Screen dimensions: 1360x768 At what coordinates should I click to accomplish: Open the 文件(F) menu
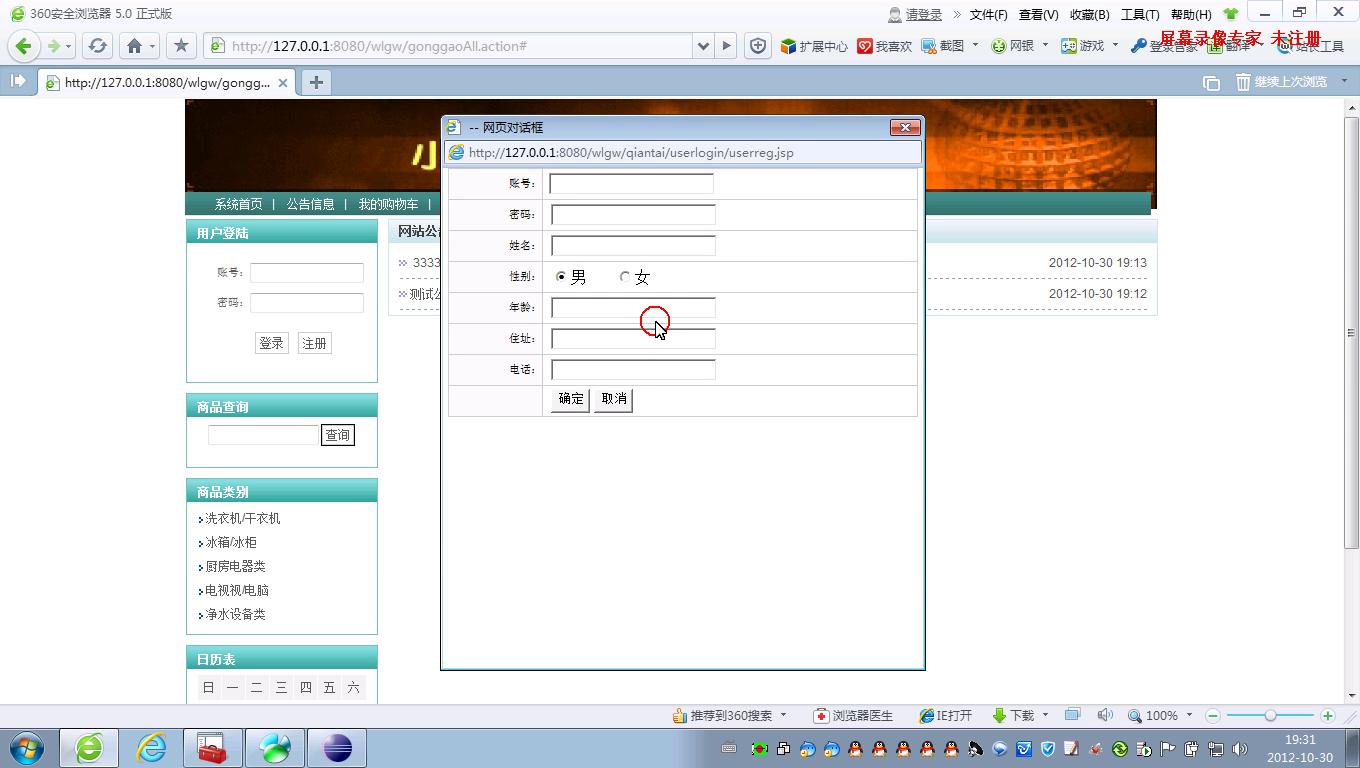click(x=988, y=14)
